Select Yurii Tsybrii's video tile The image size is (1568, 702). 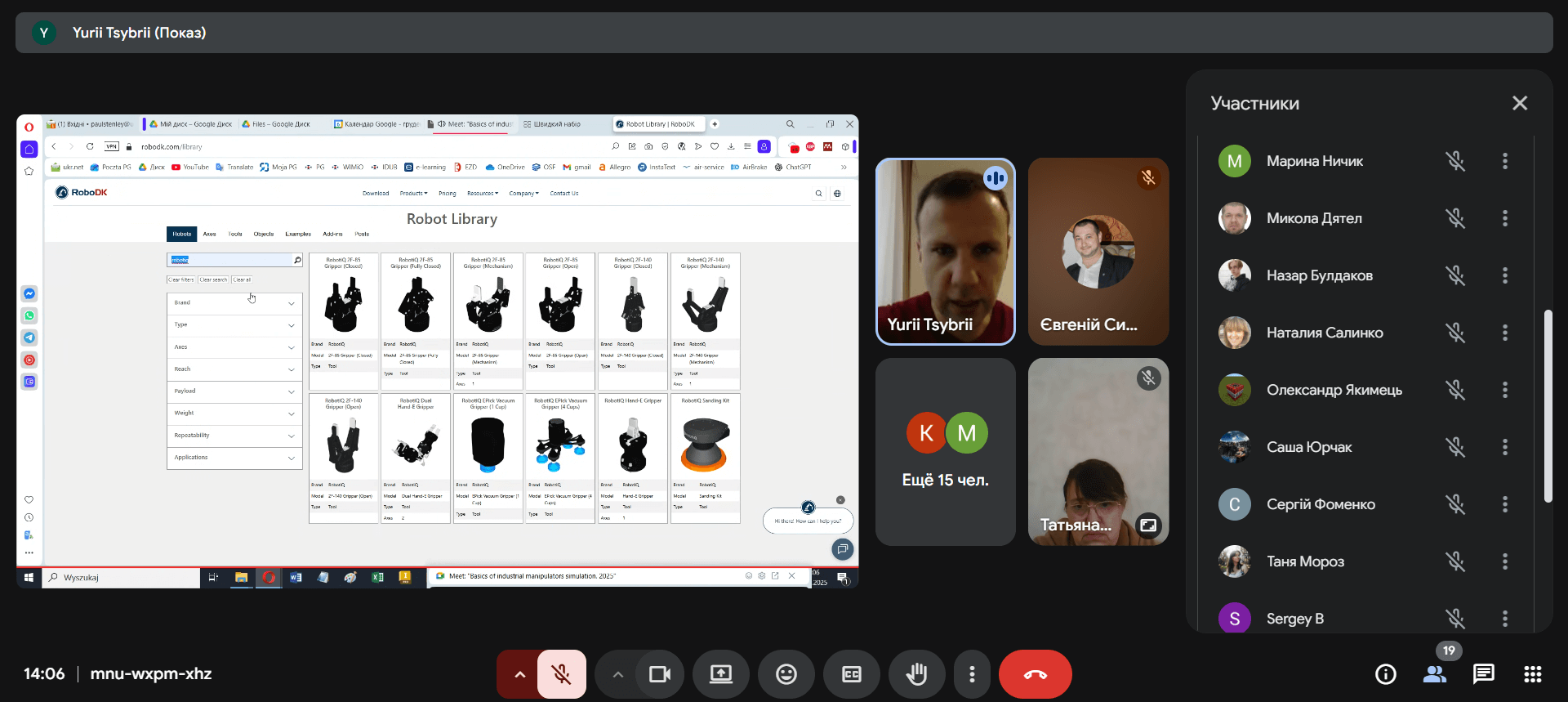click(945, 252)
